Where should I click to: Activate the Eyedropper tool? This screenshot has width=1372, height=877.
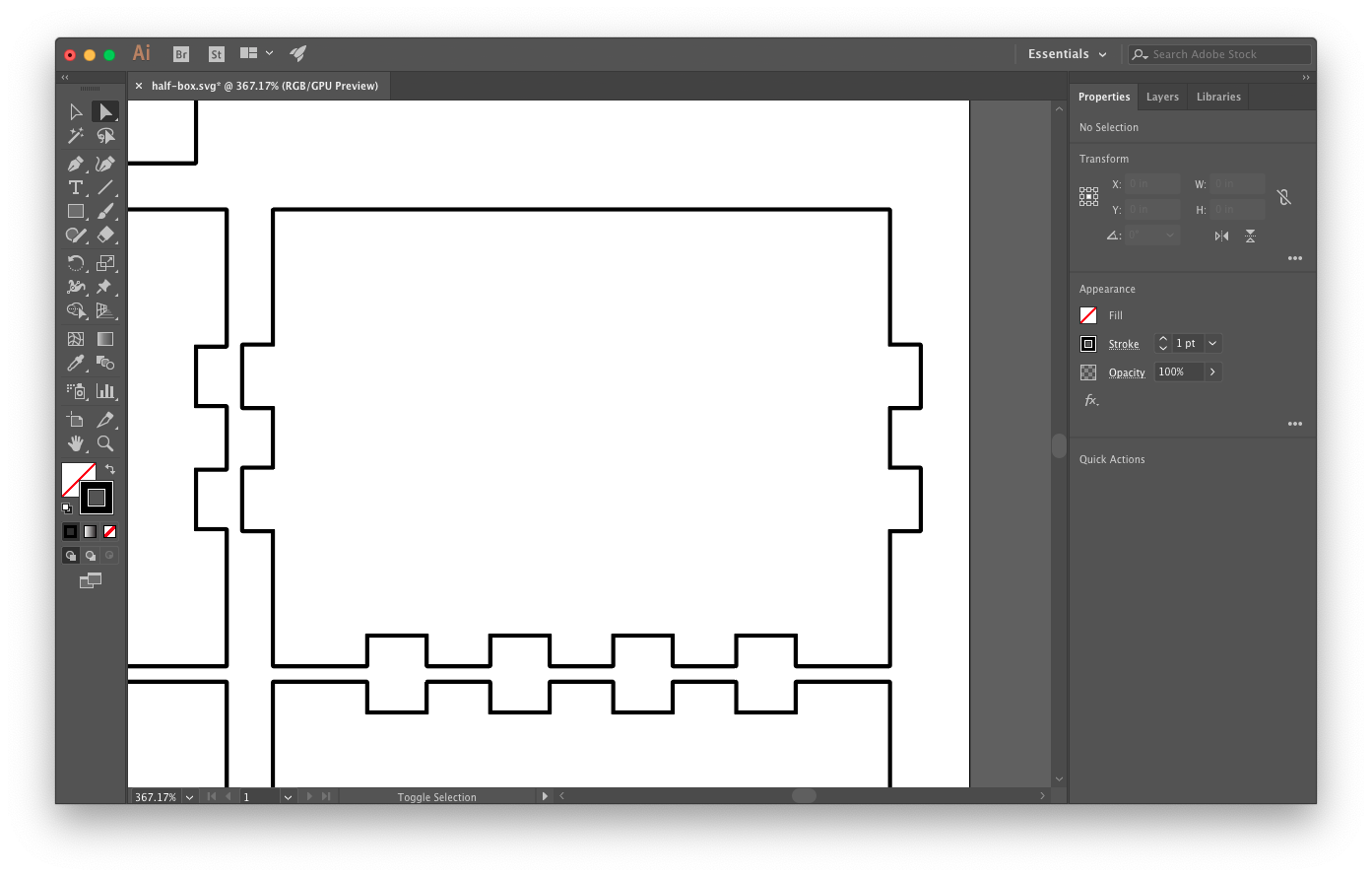click(76, 363)
